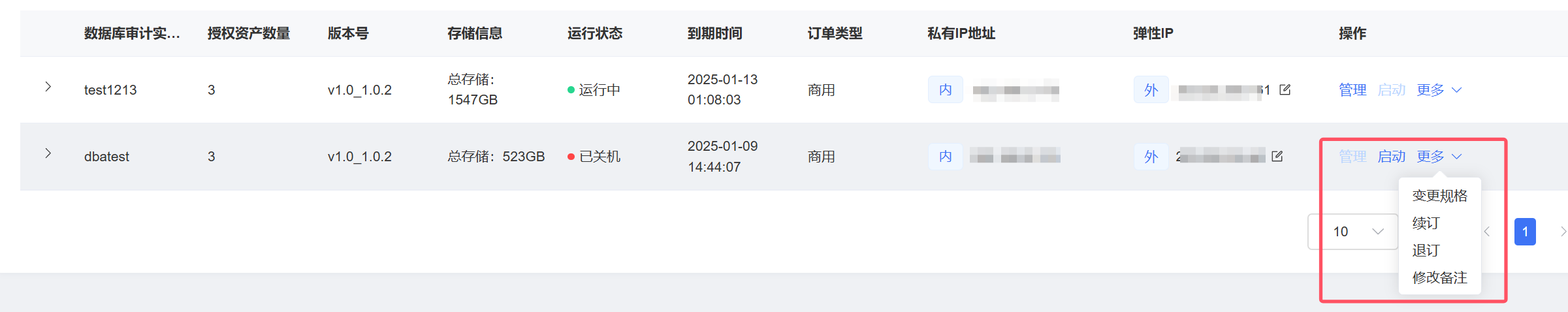Click 启动 link for dbatest
The image size is (1568, 312).
tap(1392, 157)
